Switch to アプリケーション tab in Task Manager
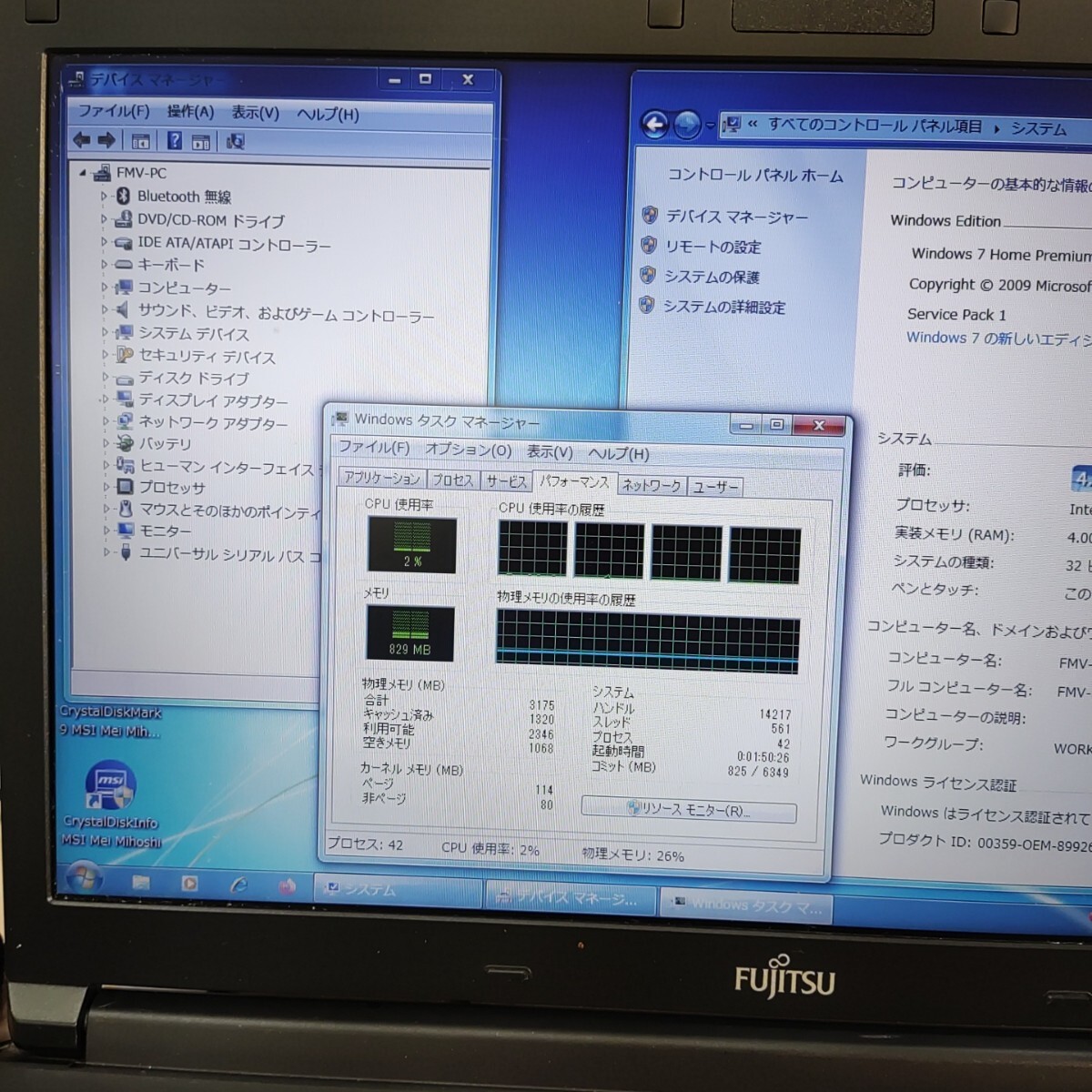Image resolution: width=1092 pixels, height=1092 pixels. 382,478
